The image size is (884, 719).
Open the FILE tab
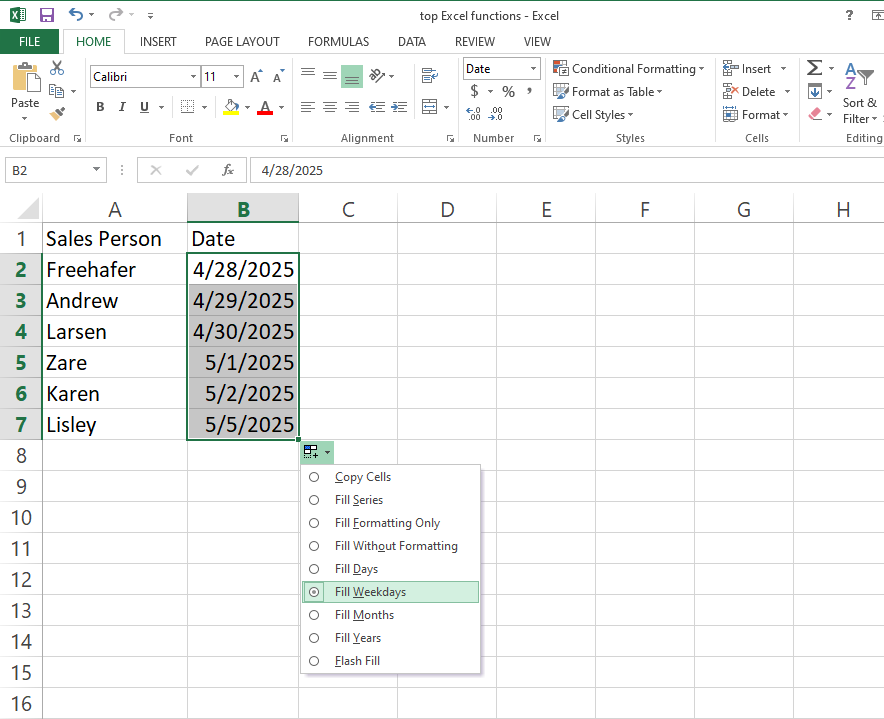29,42
